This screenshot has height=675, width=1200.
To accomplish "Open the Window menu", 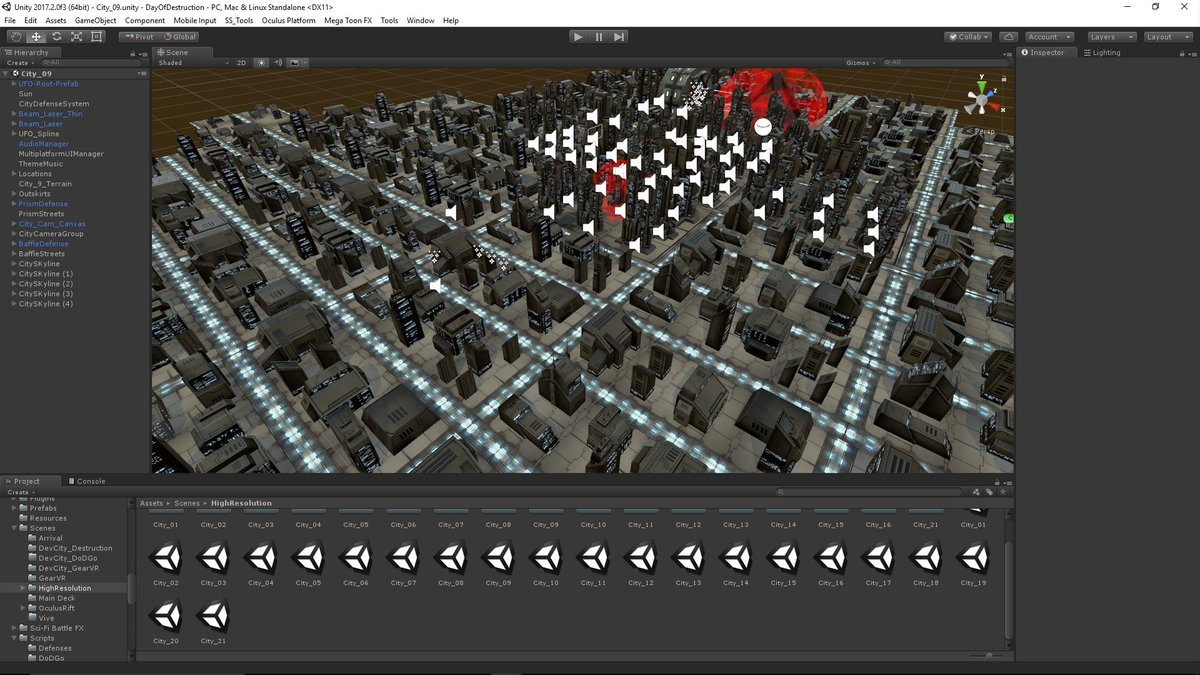I will pyautogui.click(x=420, y=21).
